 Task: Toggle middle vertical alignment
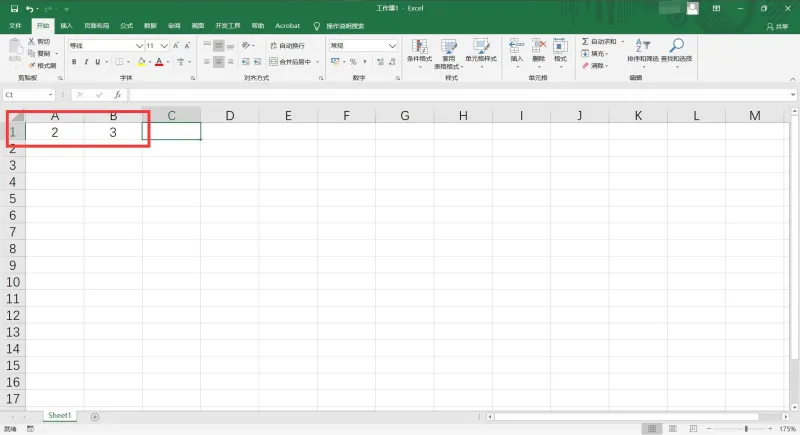(x=218, y=45)
